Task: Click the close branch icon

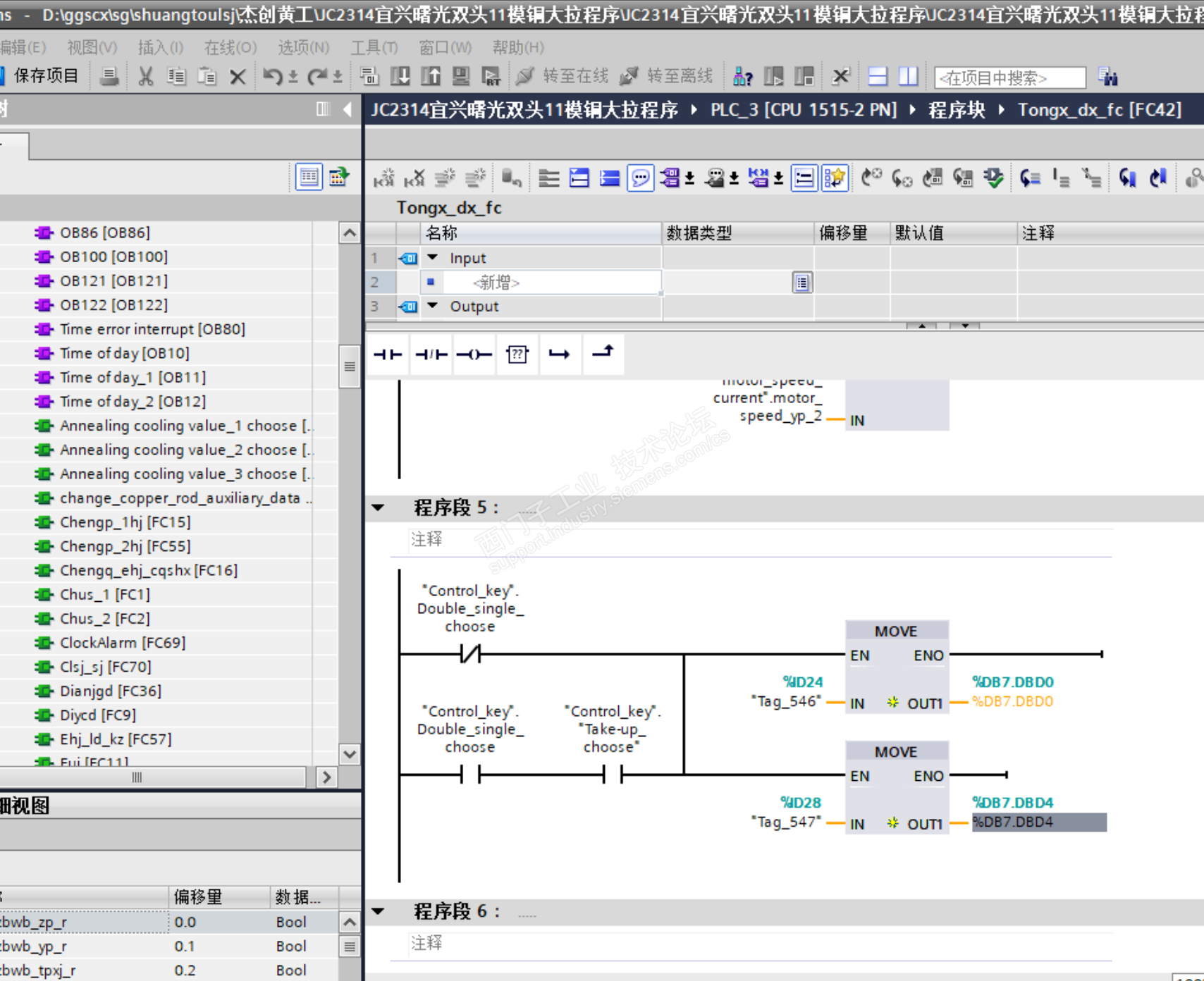Action: [x=603, y=352]
